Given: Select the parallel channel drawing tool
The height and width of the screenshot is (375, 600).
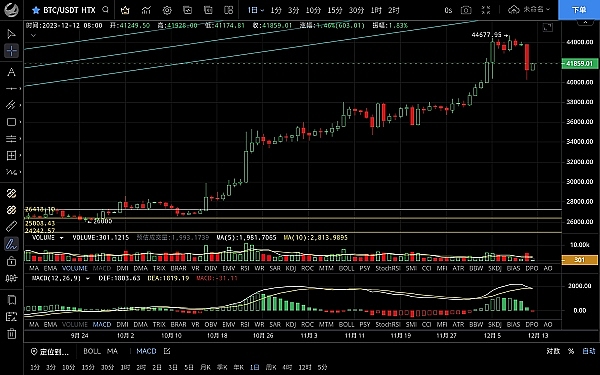Looking at the screenshot, I should coord(11,105).
